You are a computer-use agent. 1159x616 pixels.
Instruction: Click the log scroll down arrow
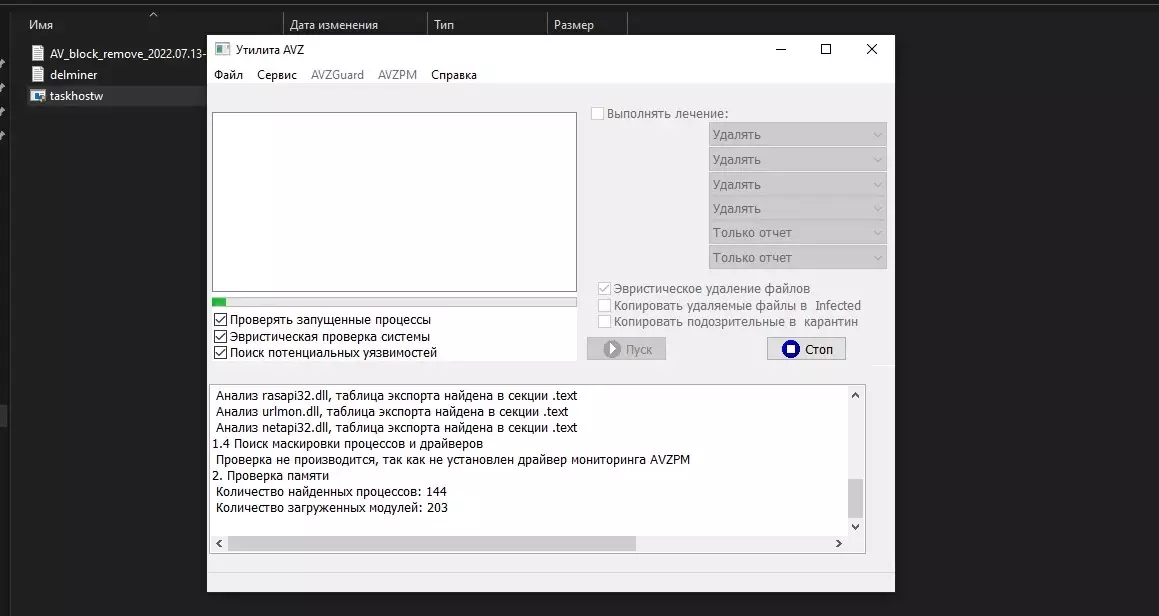click(x=855, y=527)
